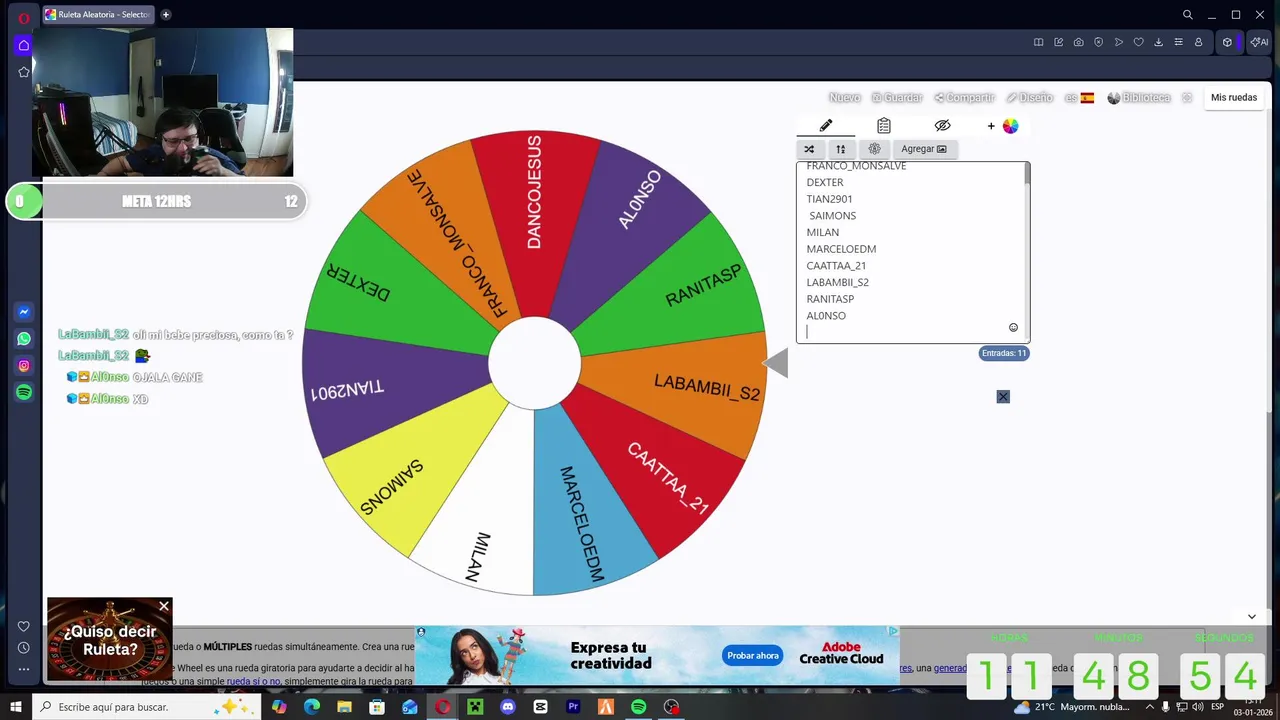Open Premiere Pro from the taskbar
Viewport: 1280px width, 720px height.
pos(573,707)
